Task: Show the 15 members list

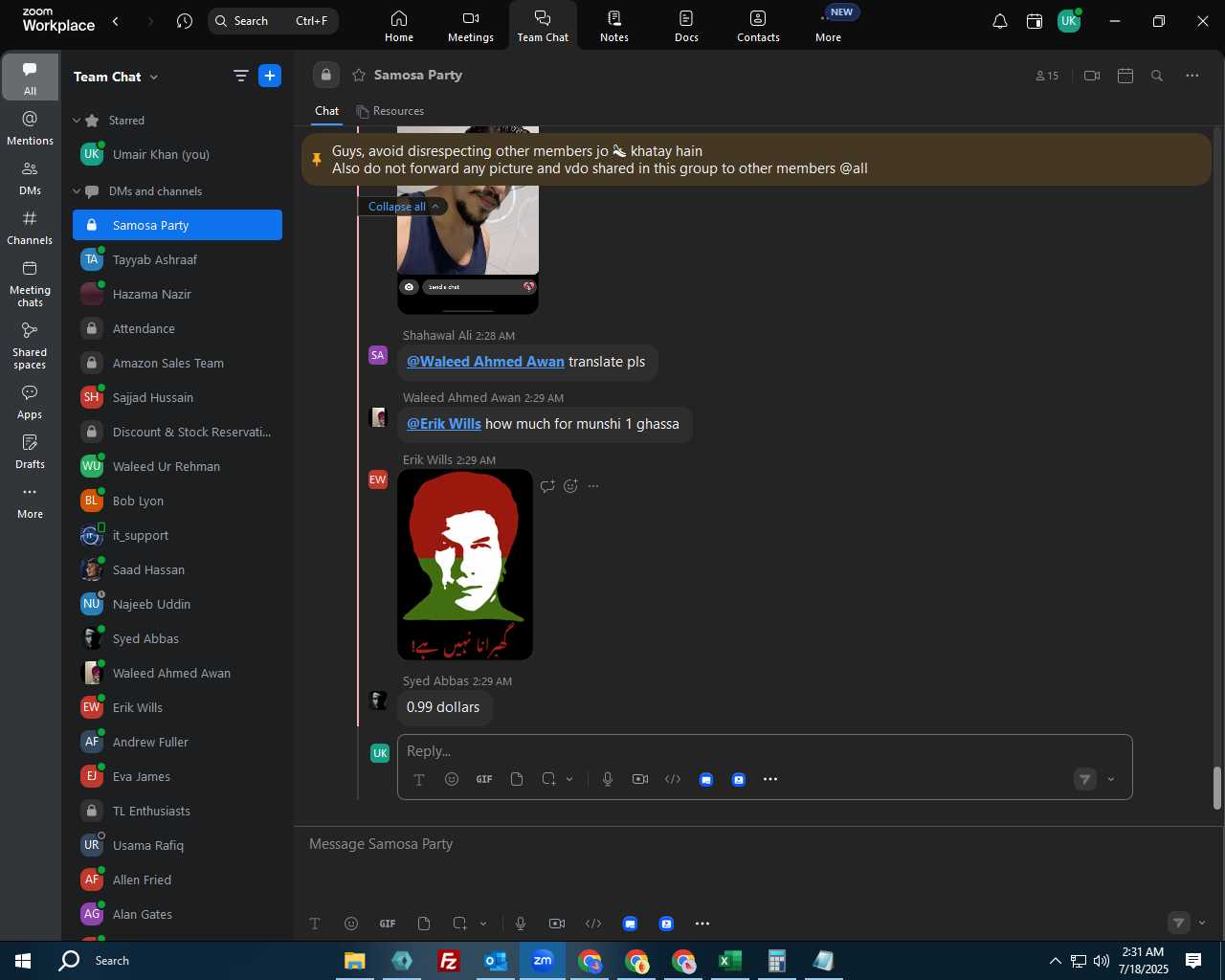Action: [x=1047, y=76]
